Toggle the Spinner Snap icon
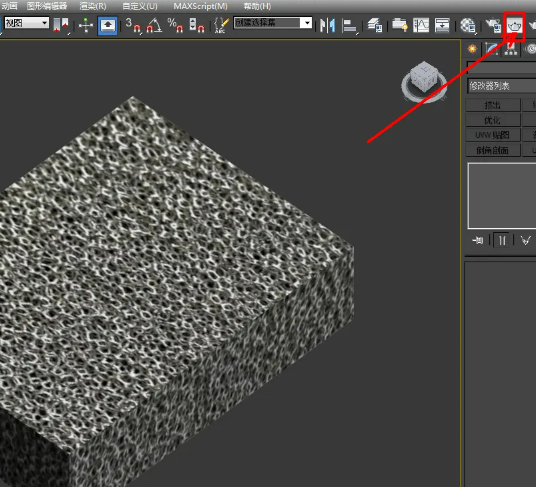 197,25
